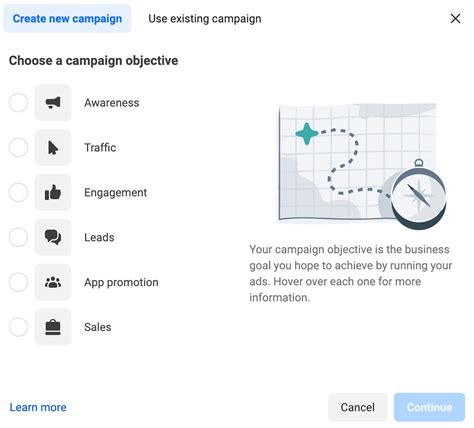Pick the Leads radio button
This screenshot has width=474, height=428.
(x=18, y=237)
